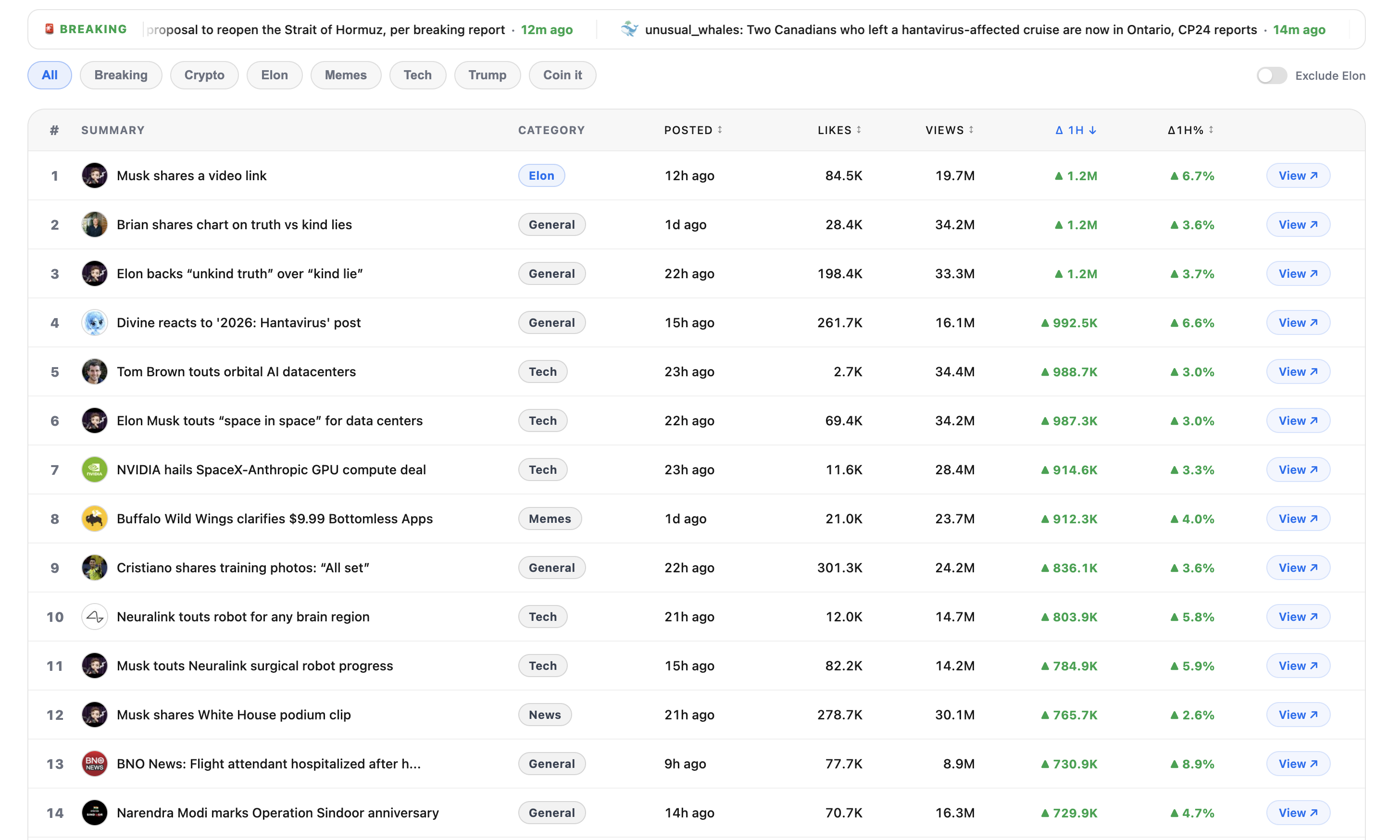Sort table by Views column
1400x840 pixels.
(x=950, y=130)
